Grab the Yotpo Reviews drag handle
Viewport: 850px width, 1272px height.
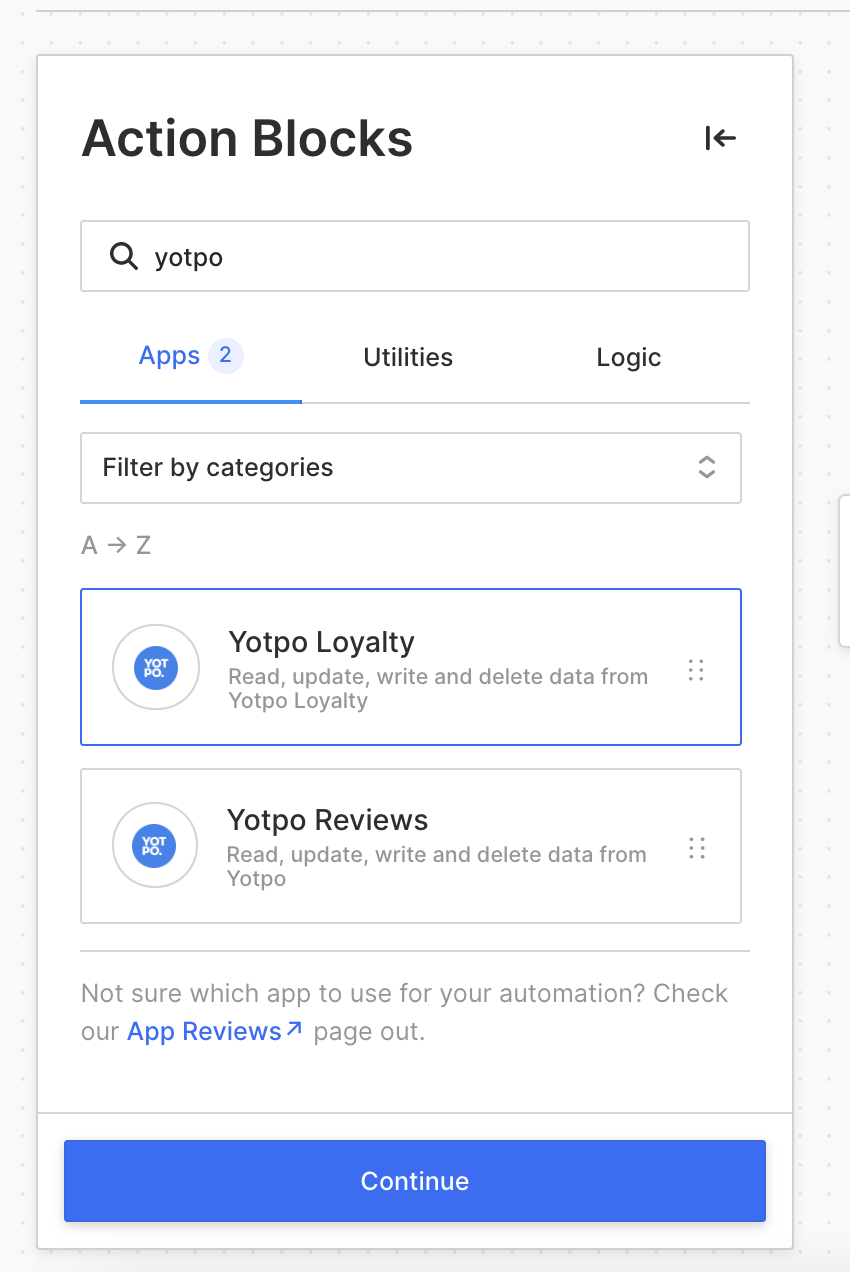click(697, 849)
